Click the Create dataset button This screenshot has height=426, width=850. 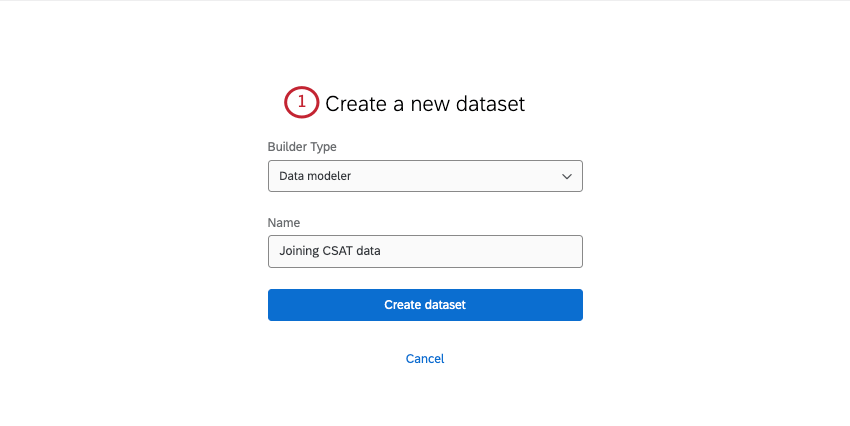click(x=425, y=305)
